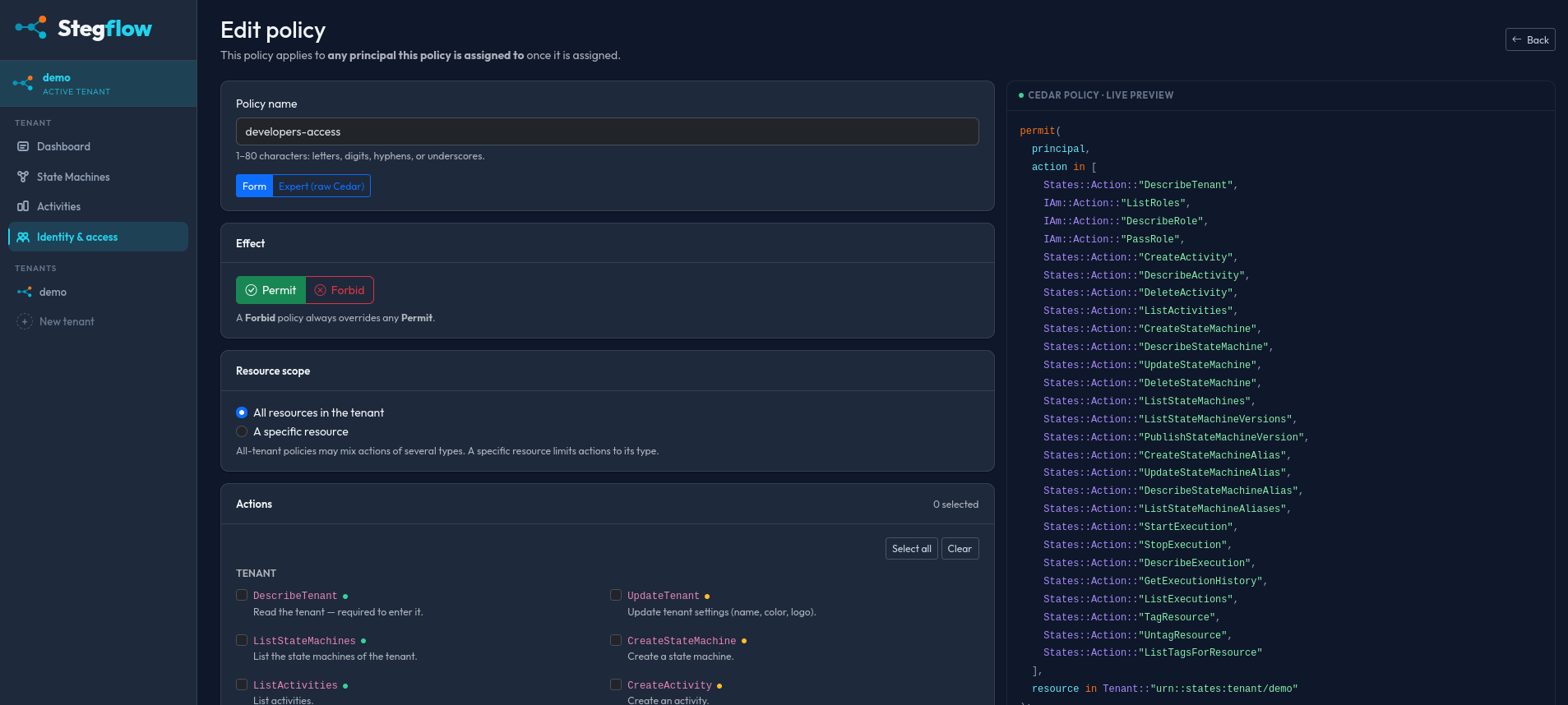Switch to Form editing mode

pos(254,186)
